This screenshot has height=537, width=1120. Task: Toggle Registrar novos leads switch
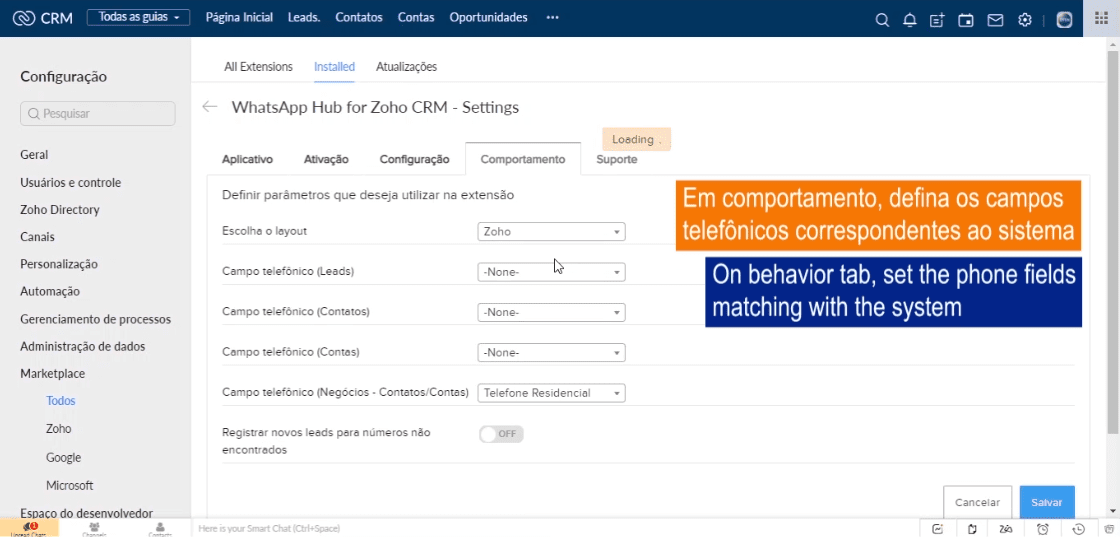click(501, 434)
